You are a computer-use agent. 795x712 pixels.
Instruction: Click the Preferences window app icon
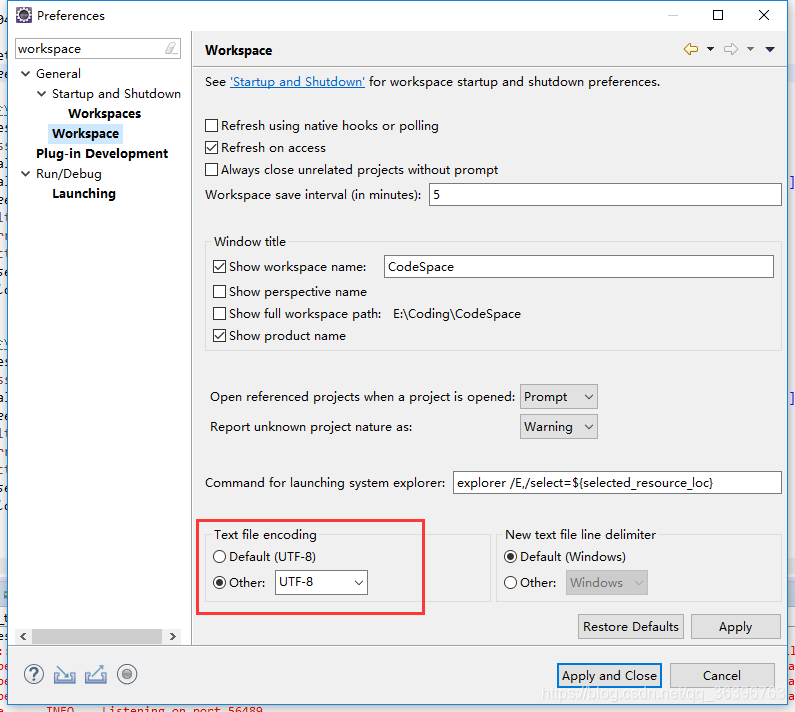(23, 15)
